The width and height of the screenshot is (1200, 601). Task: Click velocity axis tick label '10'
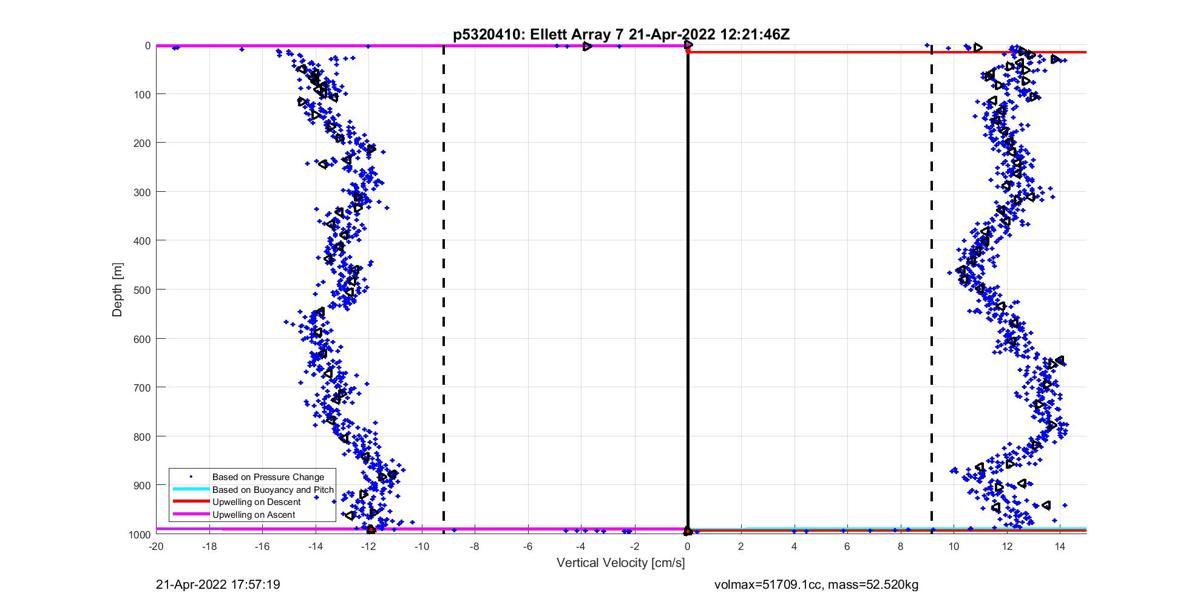(x=953, y=547)
